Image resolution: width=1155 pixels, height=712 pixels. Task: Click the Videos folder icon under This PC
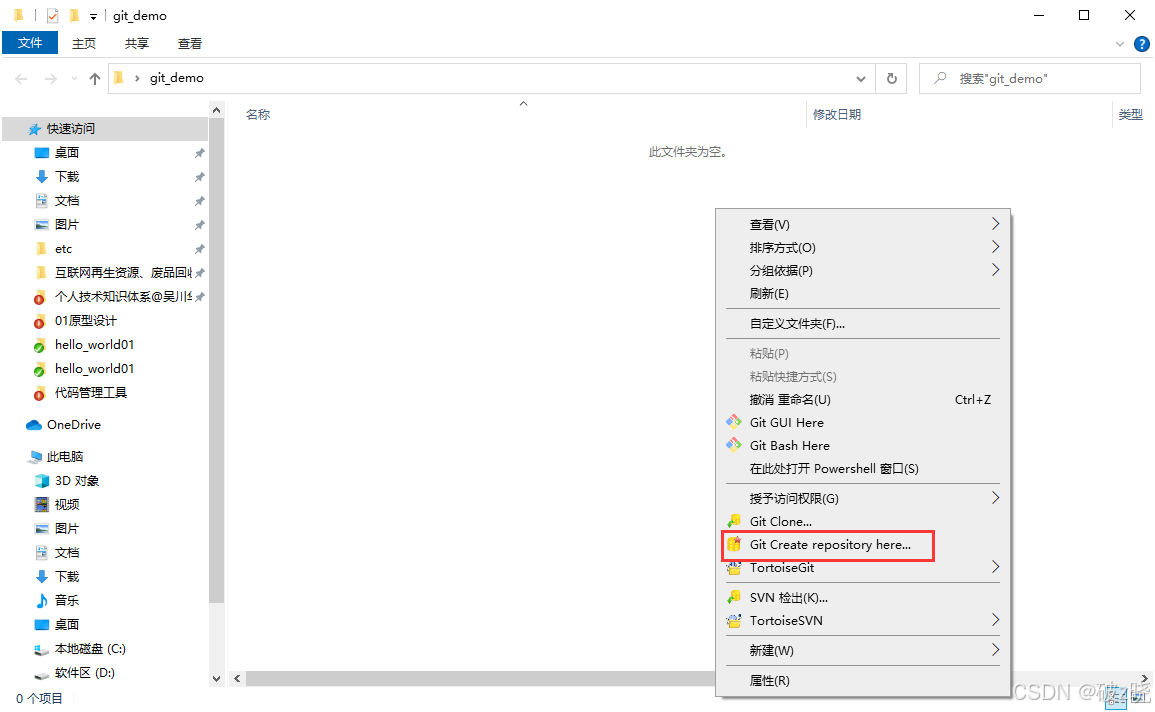click(42, 504)
